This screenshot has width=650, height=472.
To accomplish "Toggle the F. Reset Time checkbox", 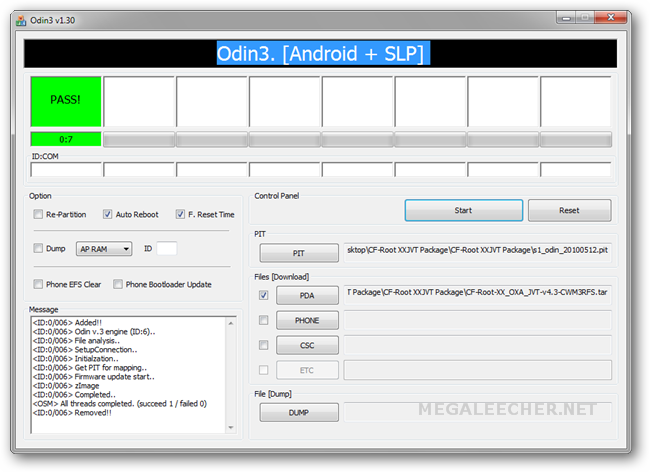I will coord(180,214).
